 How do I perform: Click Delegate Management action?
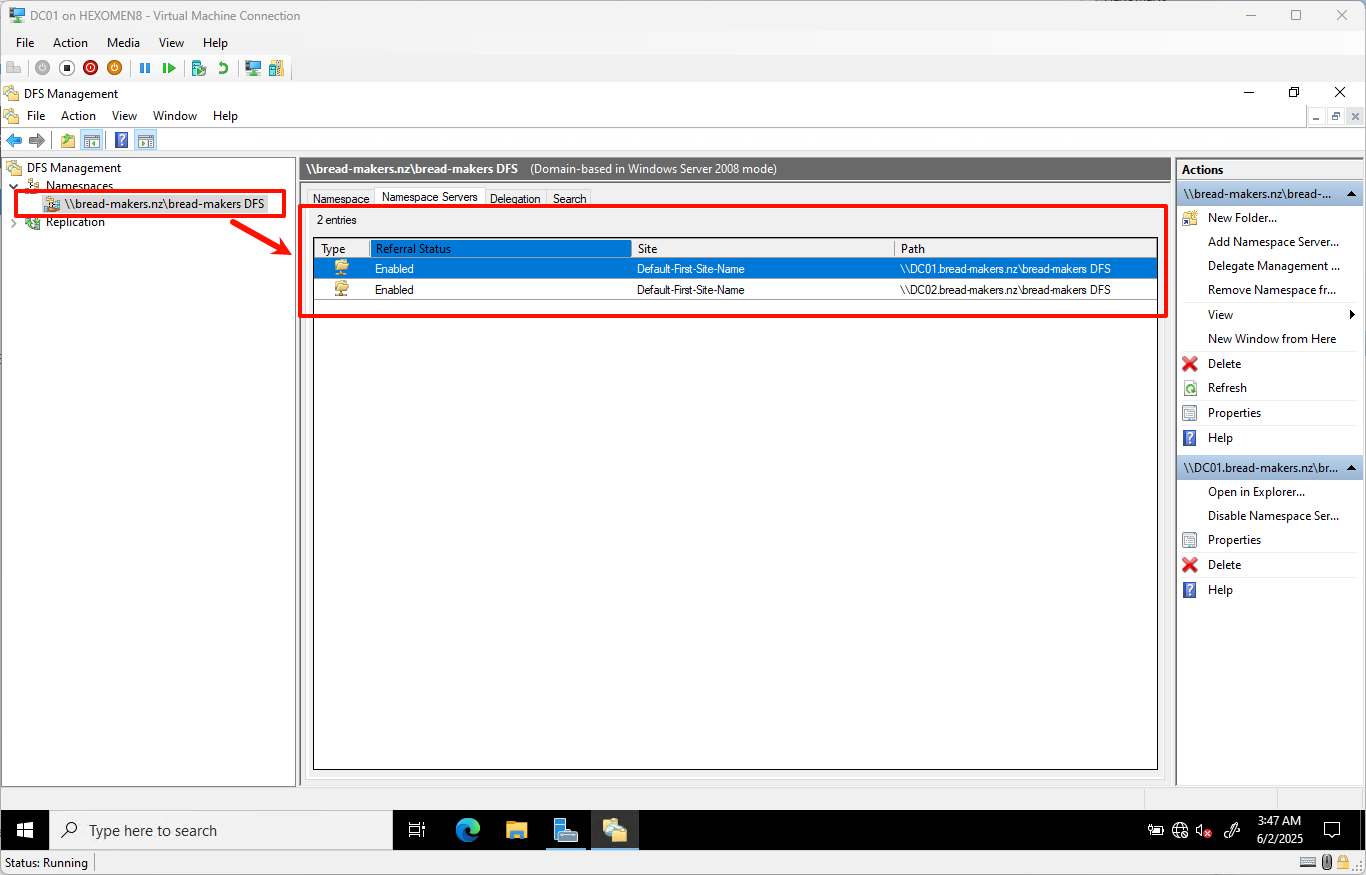coord(1274,266)
